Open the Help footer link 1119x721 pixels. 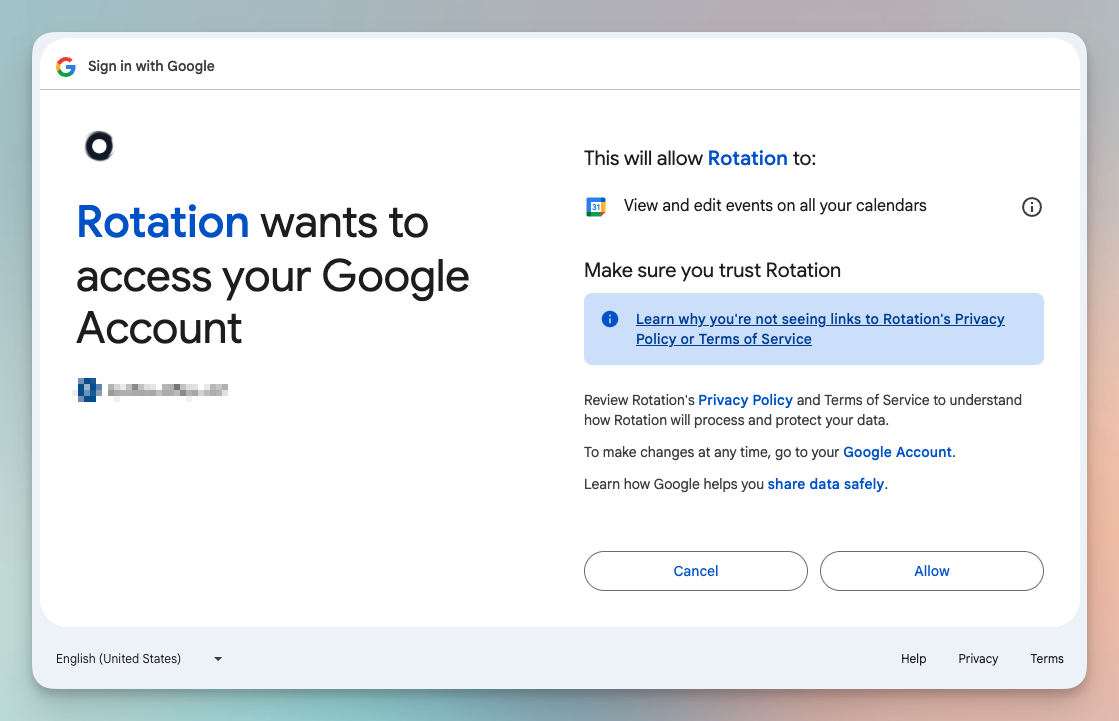click(913, 659)
